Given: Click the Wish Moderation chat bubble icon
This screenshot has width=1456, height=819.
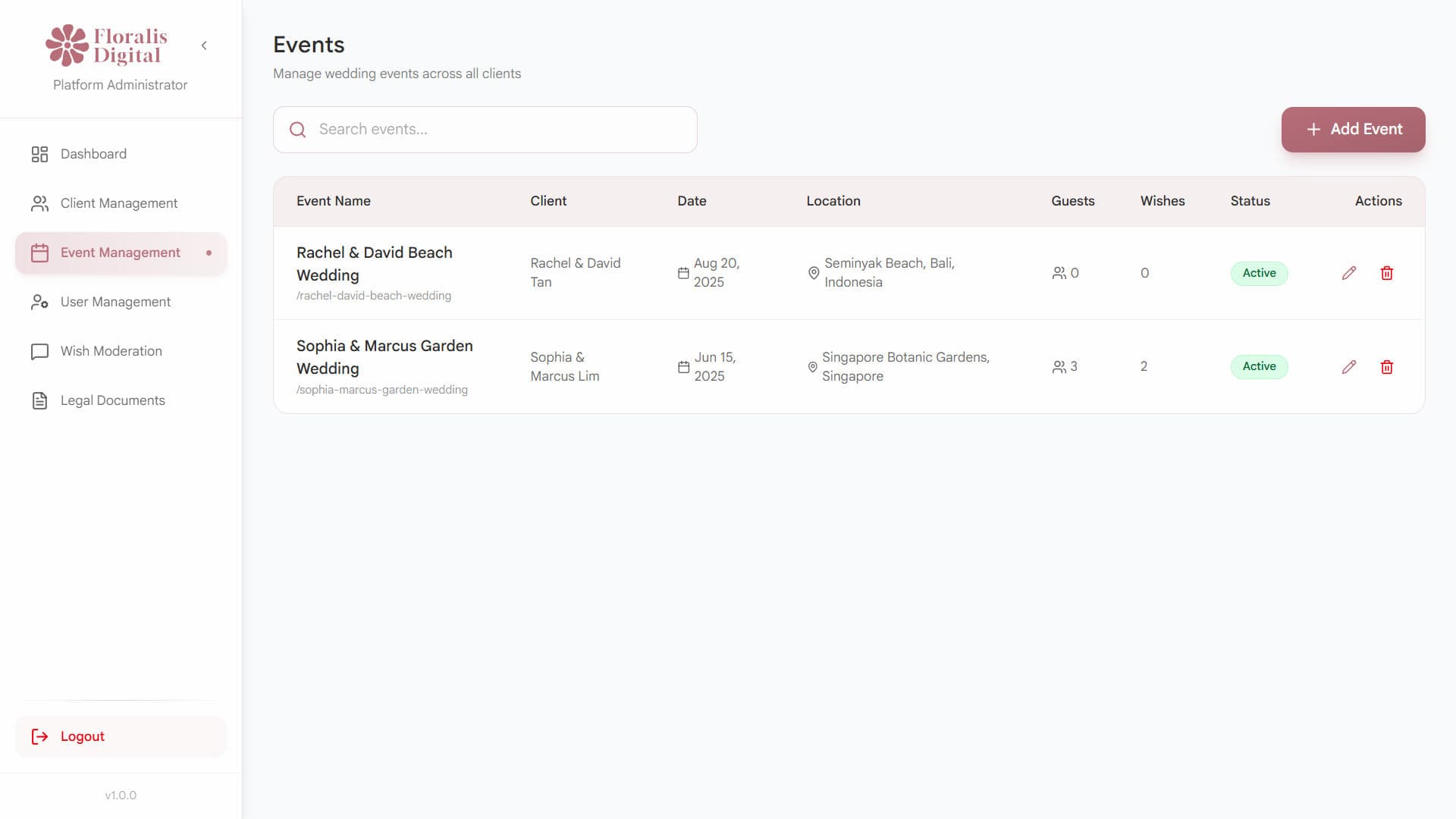Looking at the screenshot, I should coord(39,352).
